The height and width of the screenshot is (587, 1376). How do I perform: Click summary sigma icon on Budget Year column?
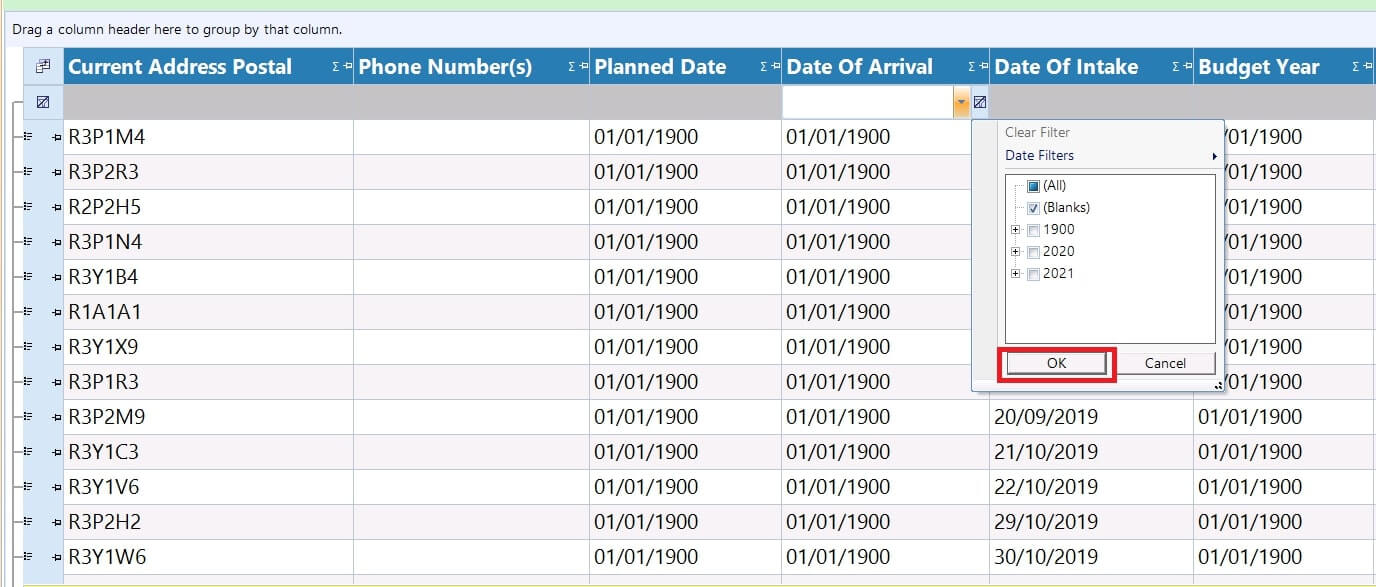coord(1356,67)
